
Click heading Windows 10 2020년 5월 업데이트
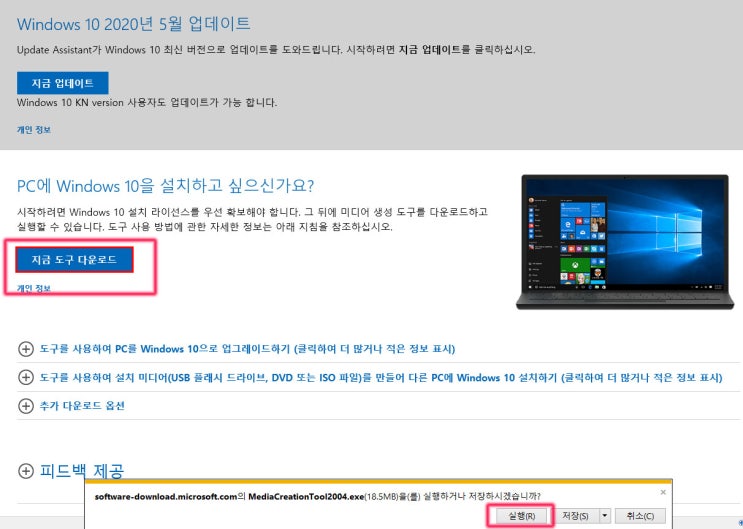coord(134,24)
